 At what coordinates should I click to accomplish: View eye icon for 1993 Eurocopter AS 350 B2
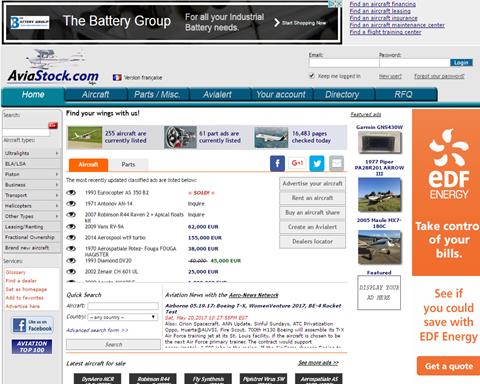71,193
